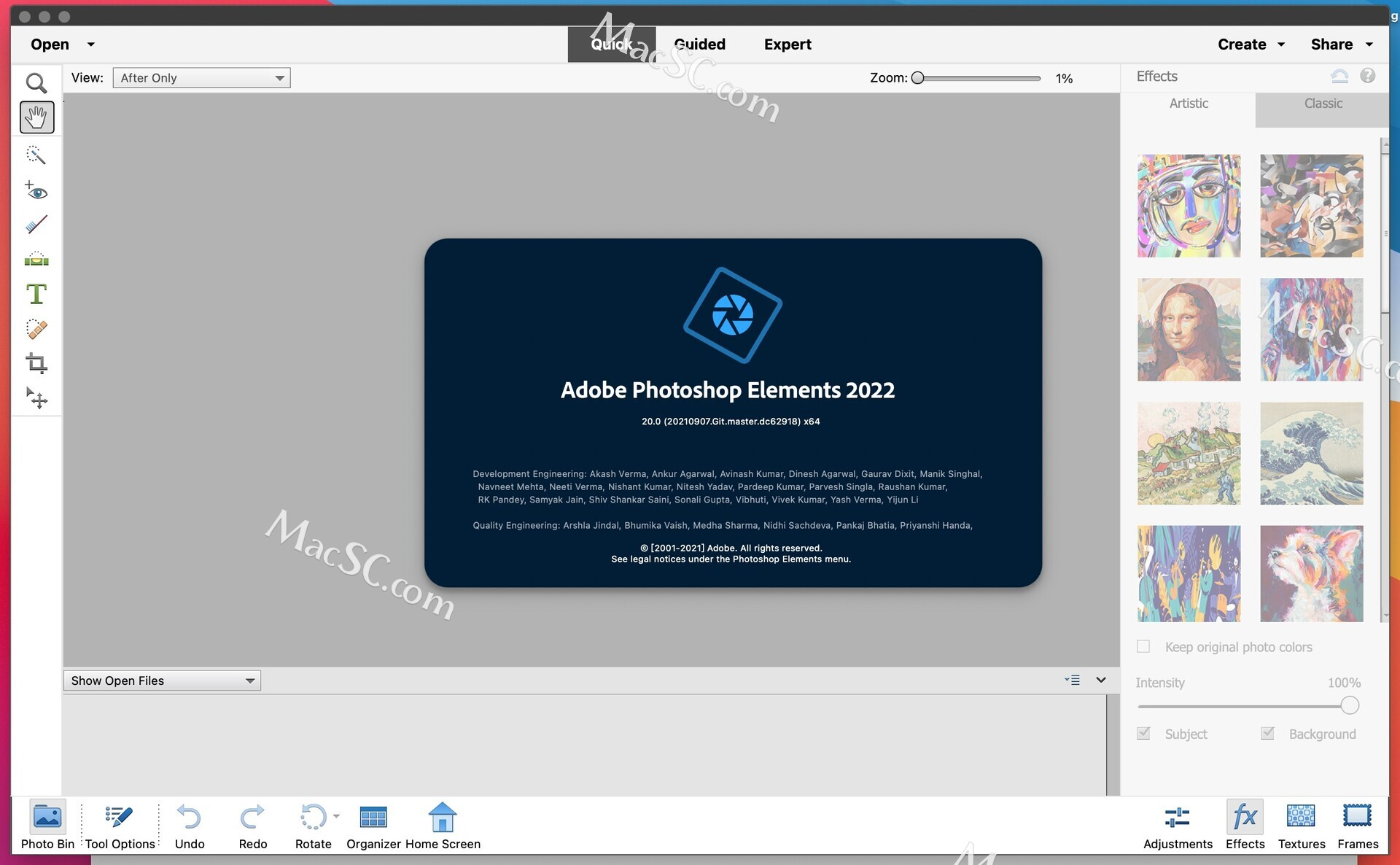Select the Quick Selection tool

36,155
